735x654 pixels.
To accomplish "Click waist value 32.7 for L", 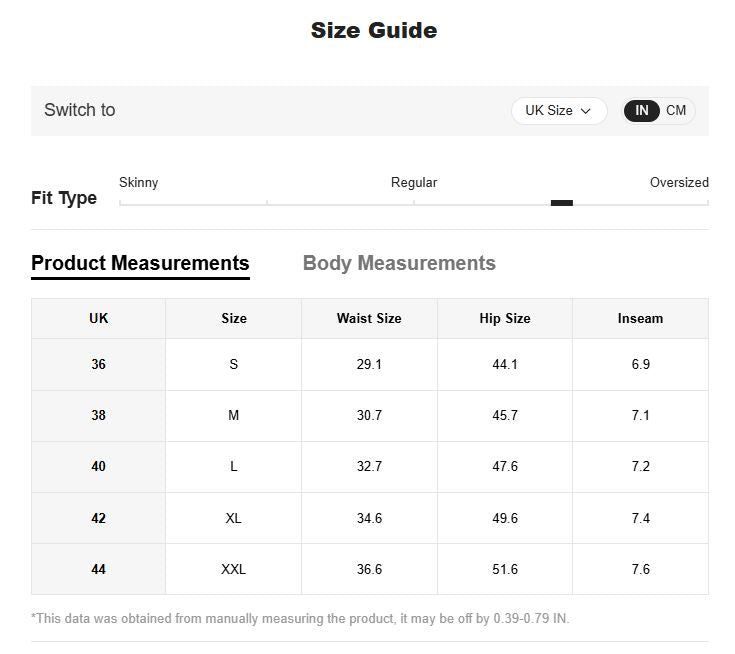I will coord(369,466).
